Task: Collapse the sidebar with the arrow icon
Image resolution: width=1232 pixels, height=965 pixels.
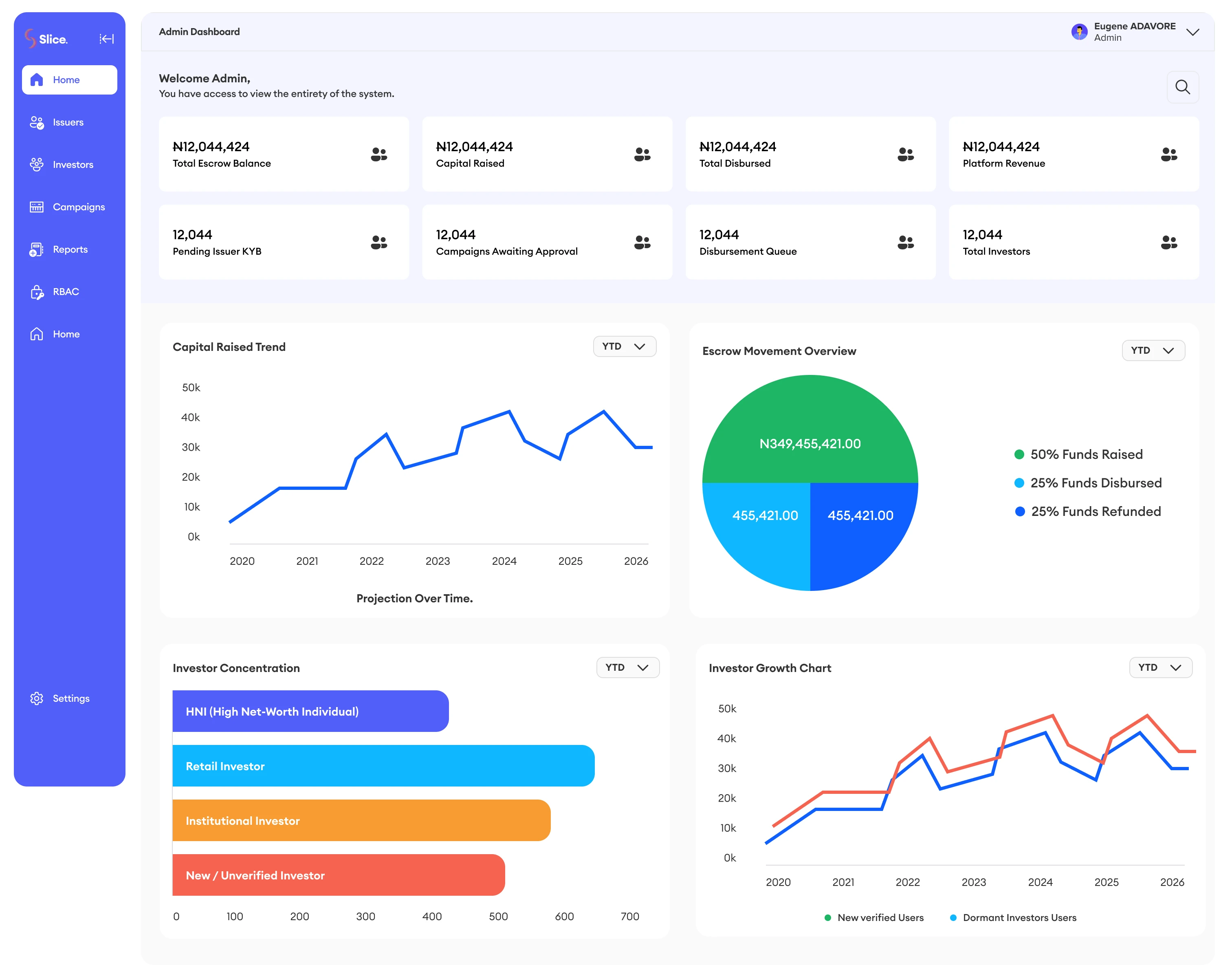Action: point(106,38)
